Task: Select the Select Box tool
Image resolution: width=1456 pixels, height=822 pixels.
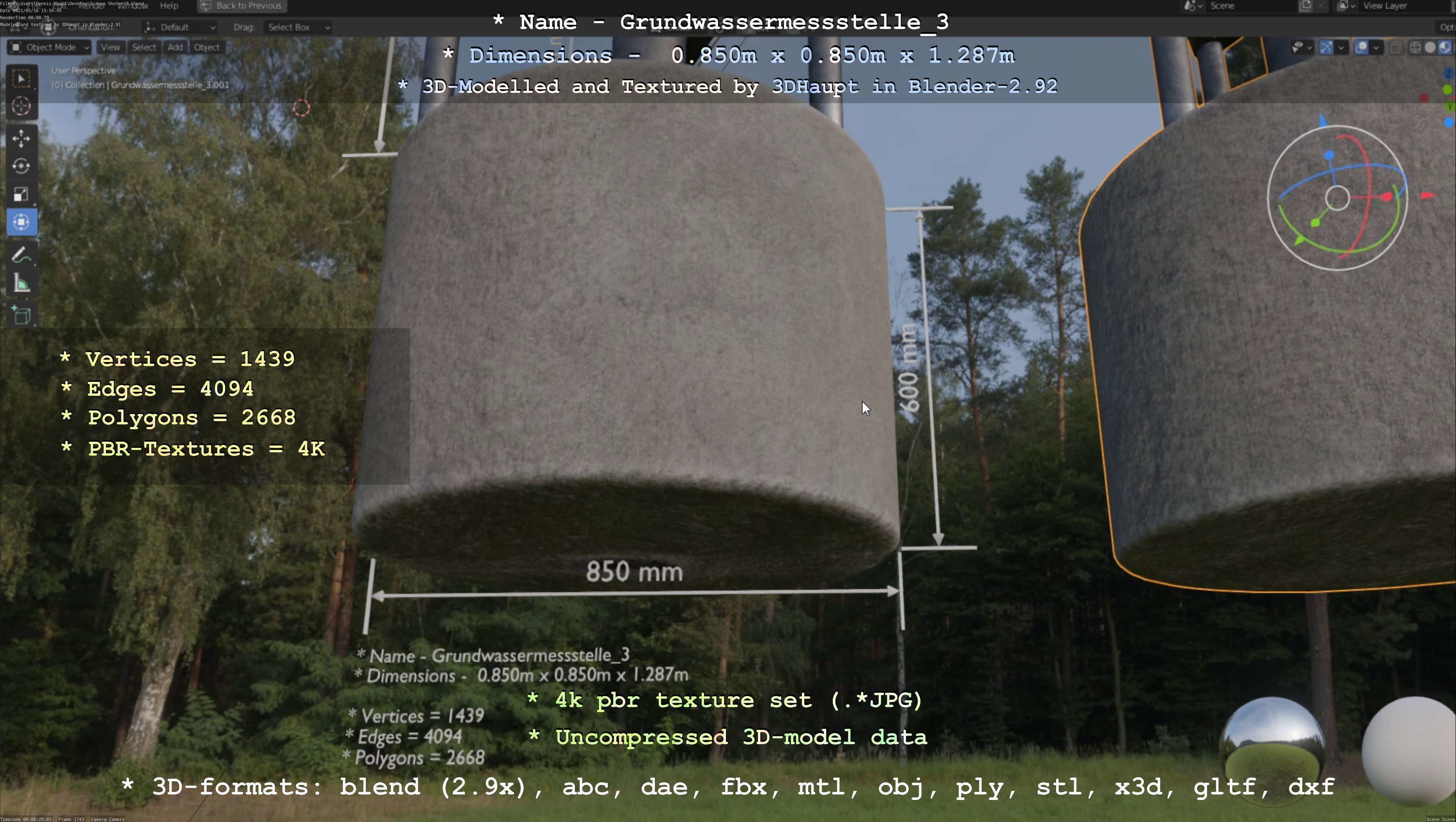Action: (21, 79)
